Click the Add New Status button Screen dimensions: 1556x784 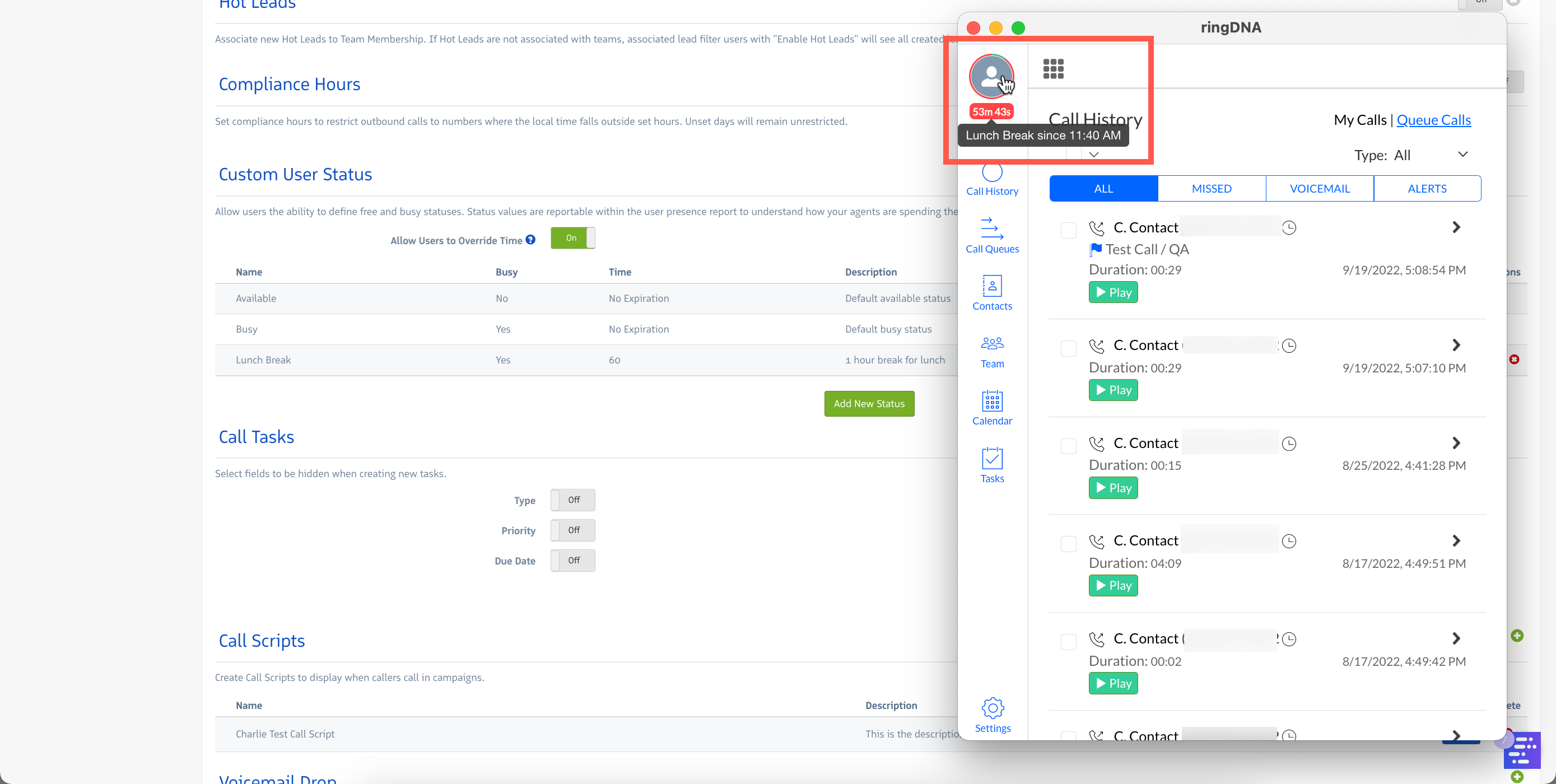coord(869,403)
